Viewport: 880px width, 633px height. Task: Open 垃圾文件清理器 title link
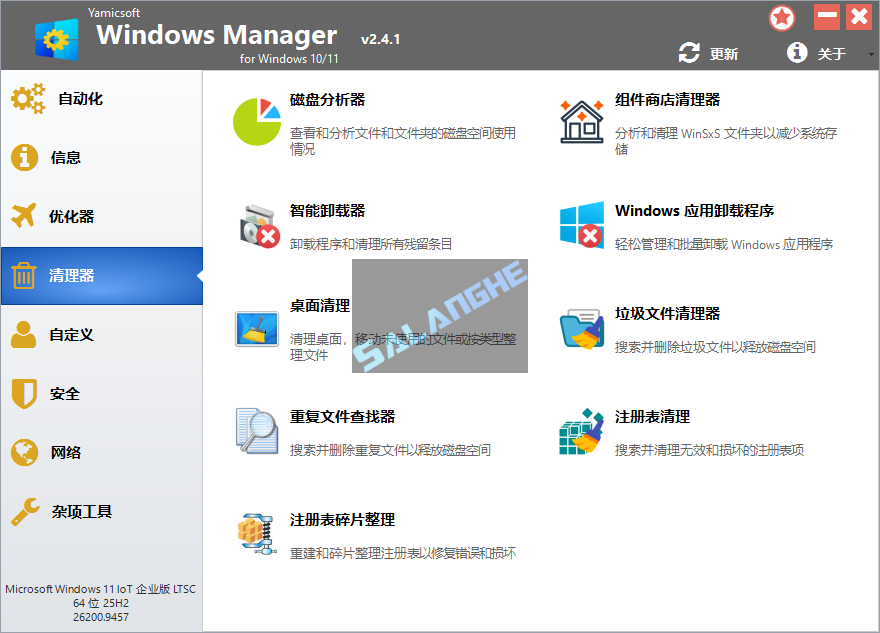coord(668,314)
